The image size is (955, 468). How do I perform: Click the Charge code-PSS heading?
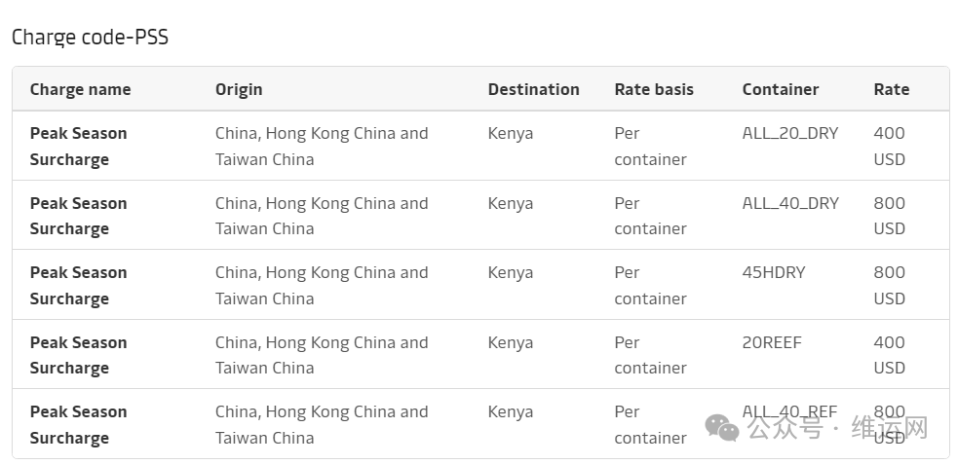pyautogui.click(x=90, y=37)
